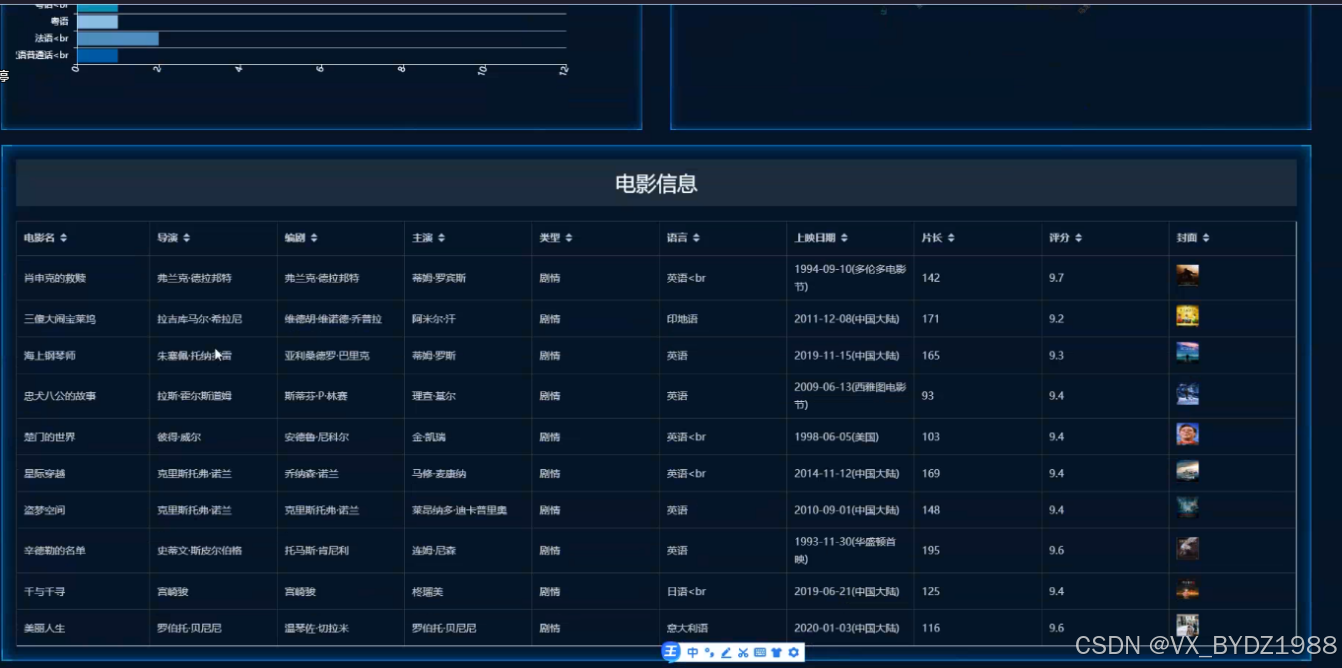Sort the table by 片长 column
Screen dimensions: 1342x668
(x=951, y=238)
